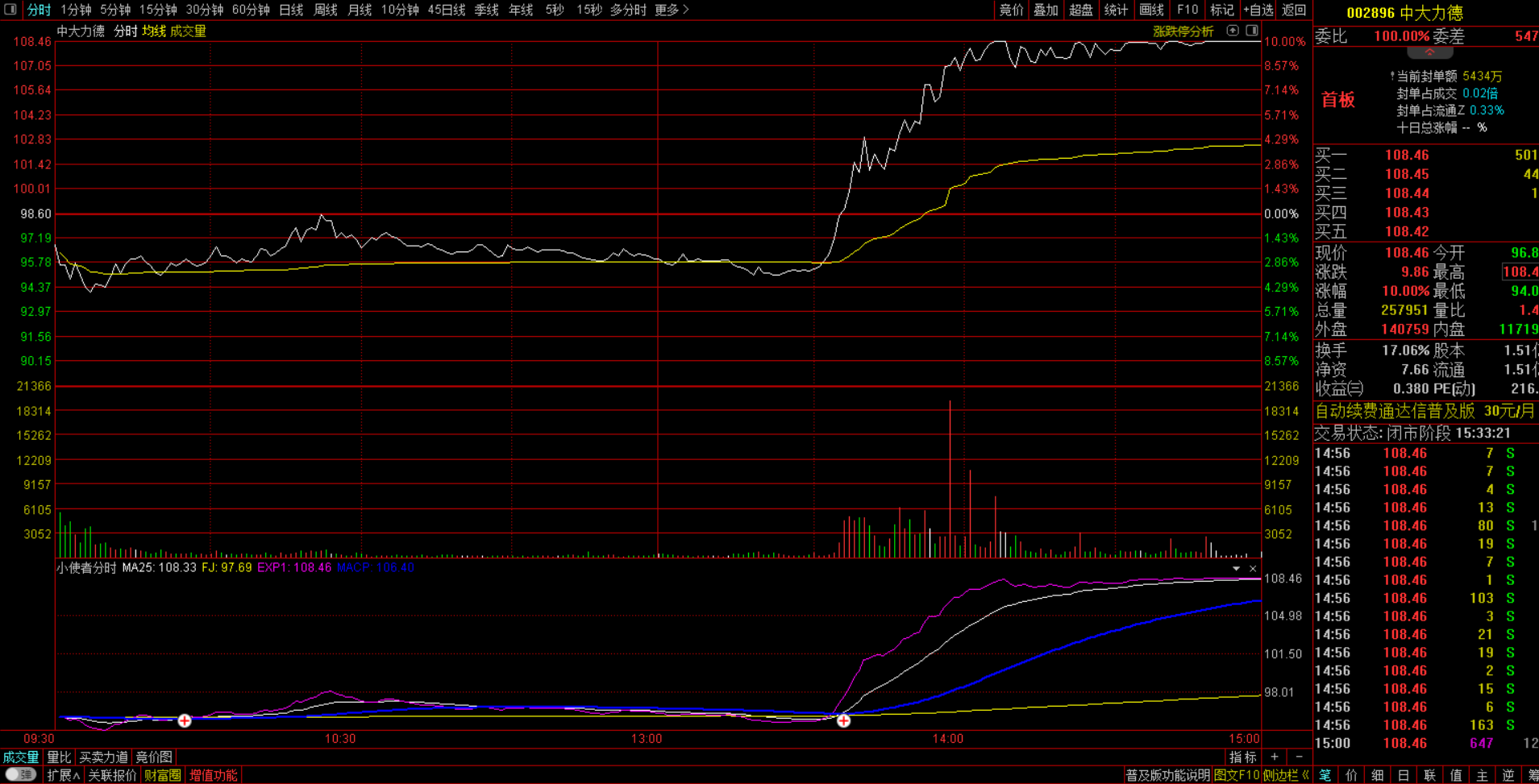Click the 返回 back button
Screen dimensions: 1539x784
pos(1294,10)
